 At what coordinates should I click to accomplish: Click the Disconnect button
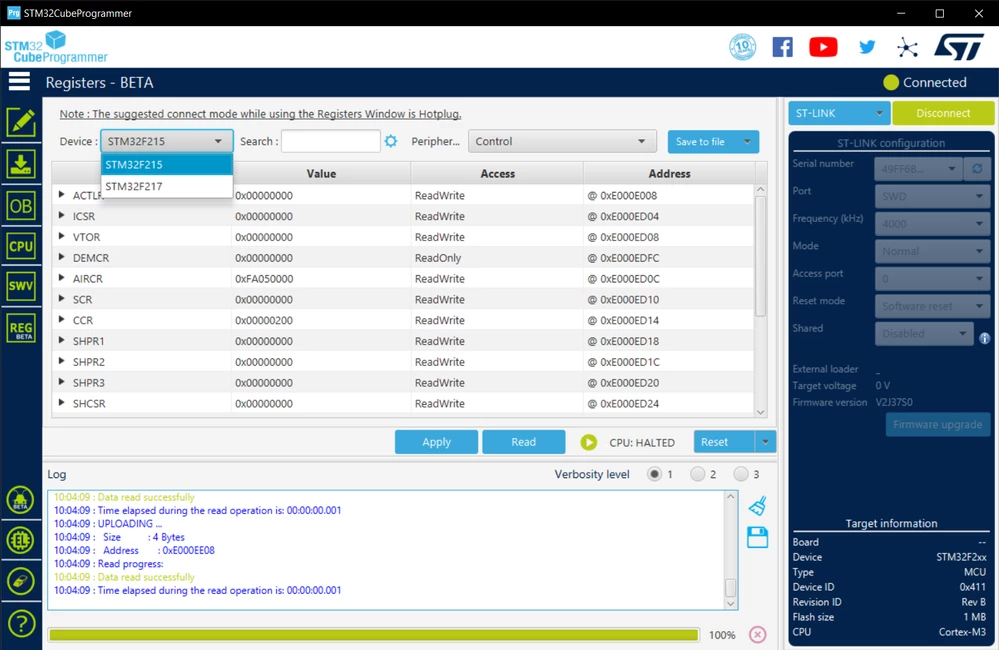coord(943,113)
